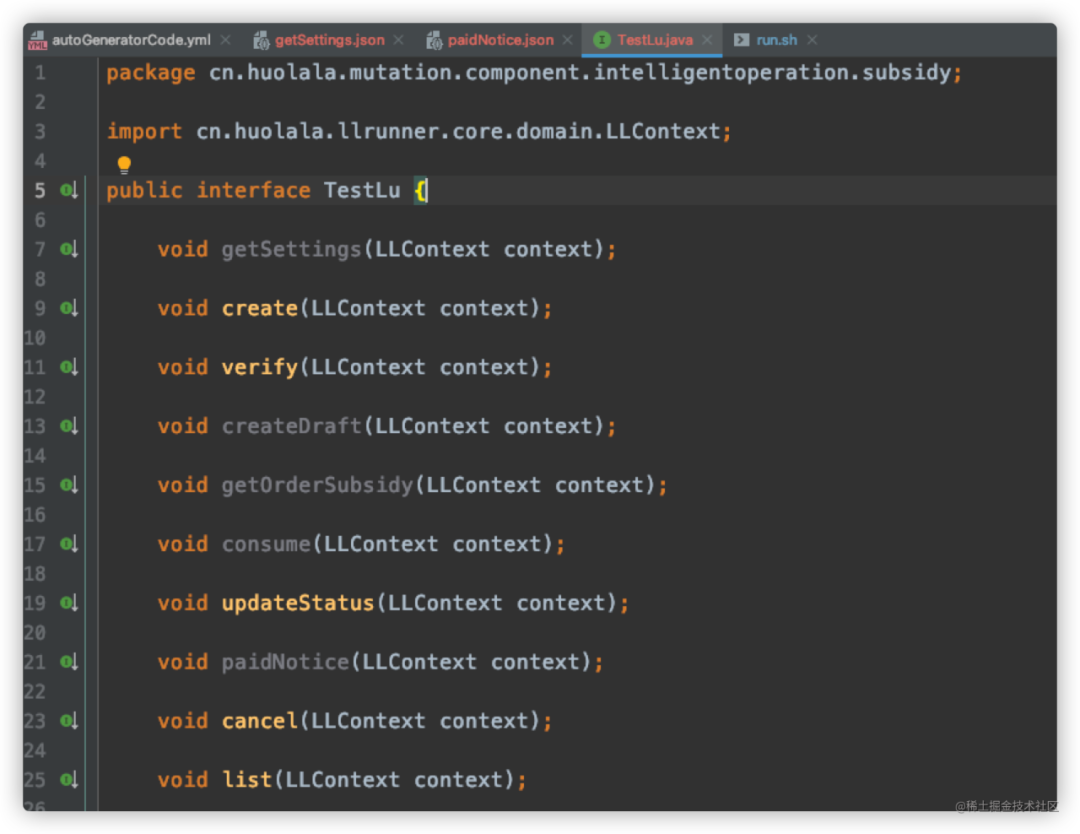Click the package keyword on line 1

(x=151, y=73)
